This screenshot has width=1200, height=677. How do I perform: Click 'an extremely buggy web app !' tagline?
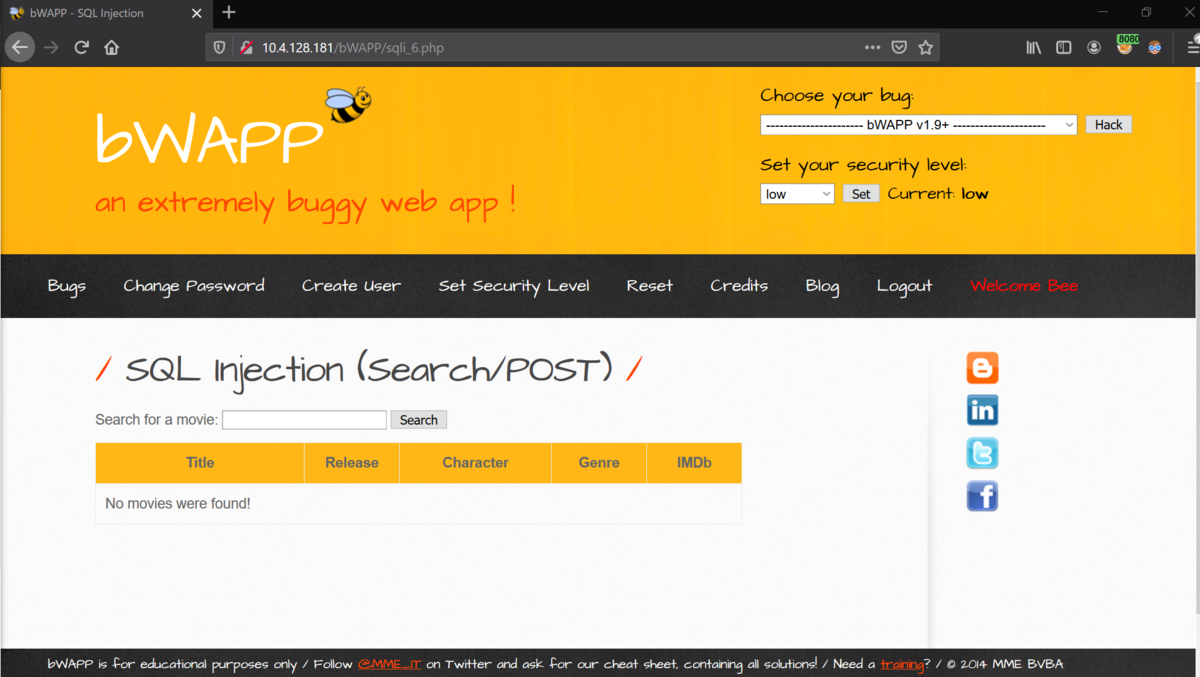click(x=306, y=203)
